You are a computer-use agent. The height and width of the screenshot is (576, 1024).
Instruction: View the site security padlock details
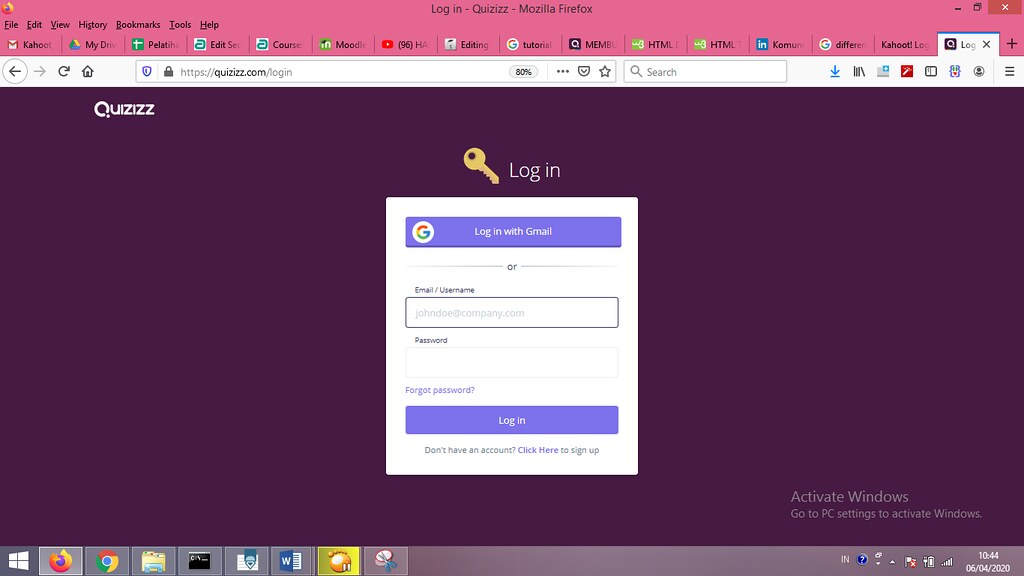coord(168,72)
